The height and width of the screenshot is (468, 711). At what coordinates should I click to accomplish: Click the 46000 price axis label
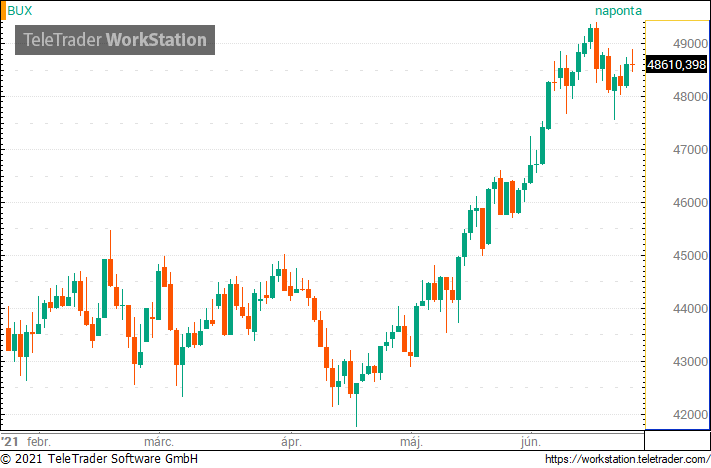tap(690, 203)
